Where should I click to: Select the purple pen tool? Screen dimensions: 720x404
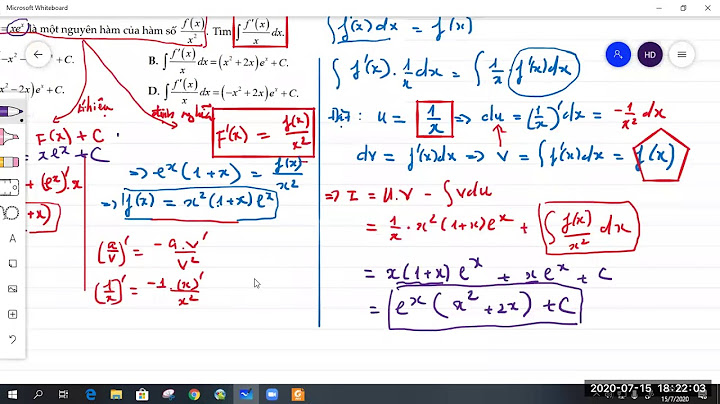11,112
